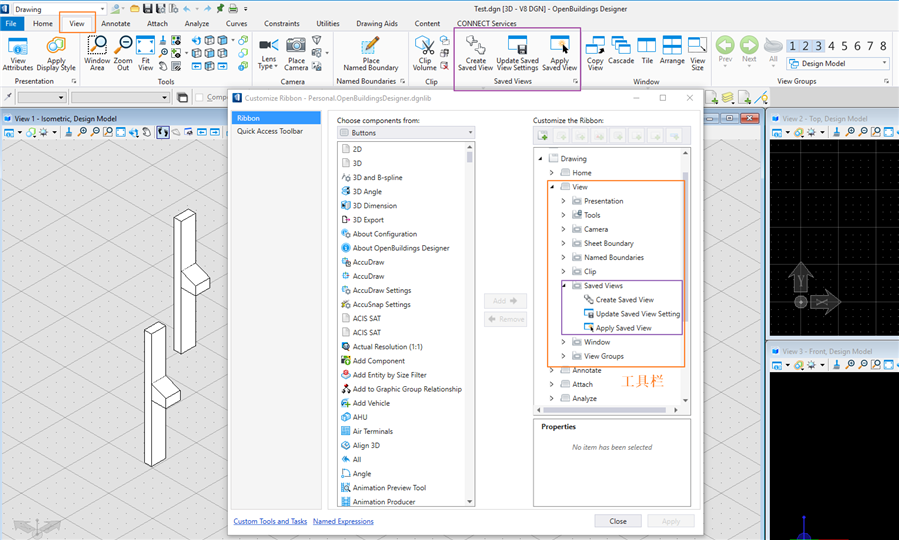Image resolution: width=899 pixels, height=540 pixels.
Task: Toggle view 5 in View Groups
Action: (x=845, y=46)
